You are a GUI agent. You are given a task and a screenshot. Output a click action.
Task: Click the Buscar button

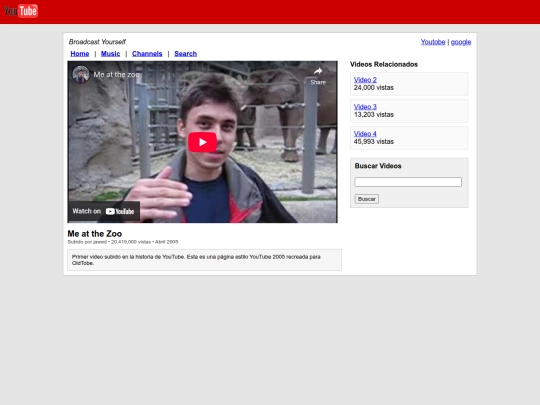coord(367,199)
